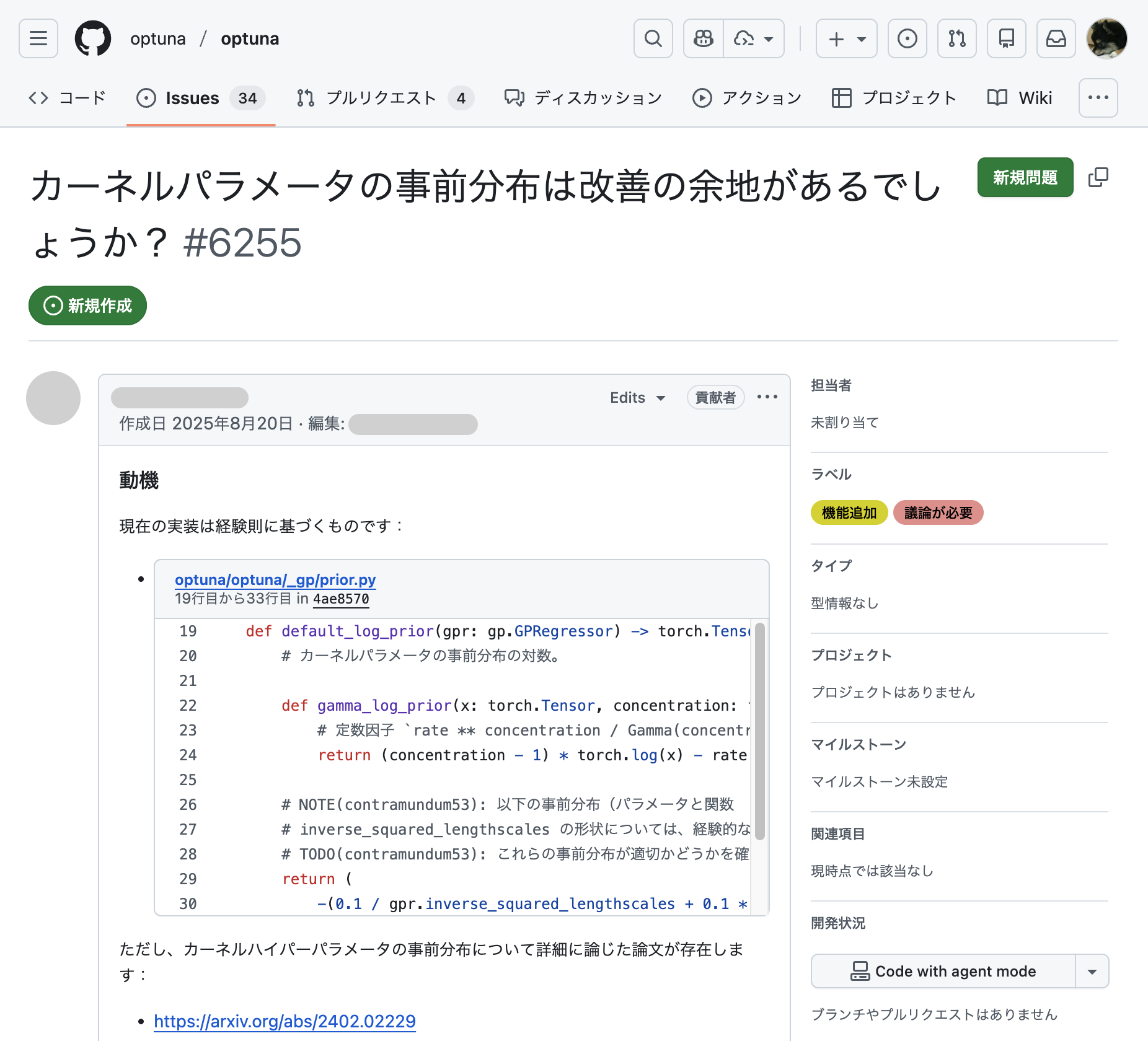The width and height of the screenshot is (1148, 1041).
Task: Click the 動機 heading
Action: coord(139,480)
